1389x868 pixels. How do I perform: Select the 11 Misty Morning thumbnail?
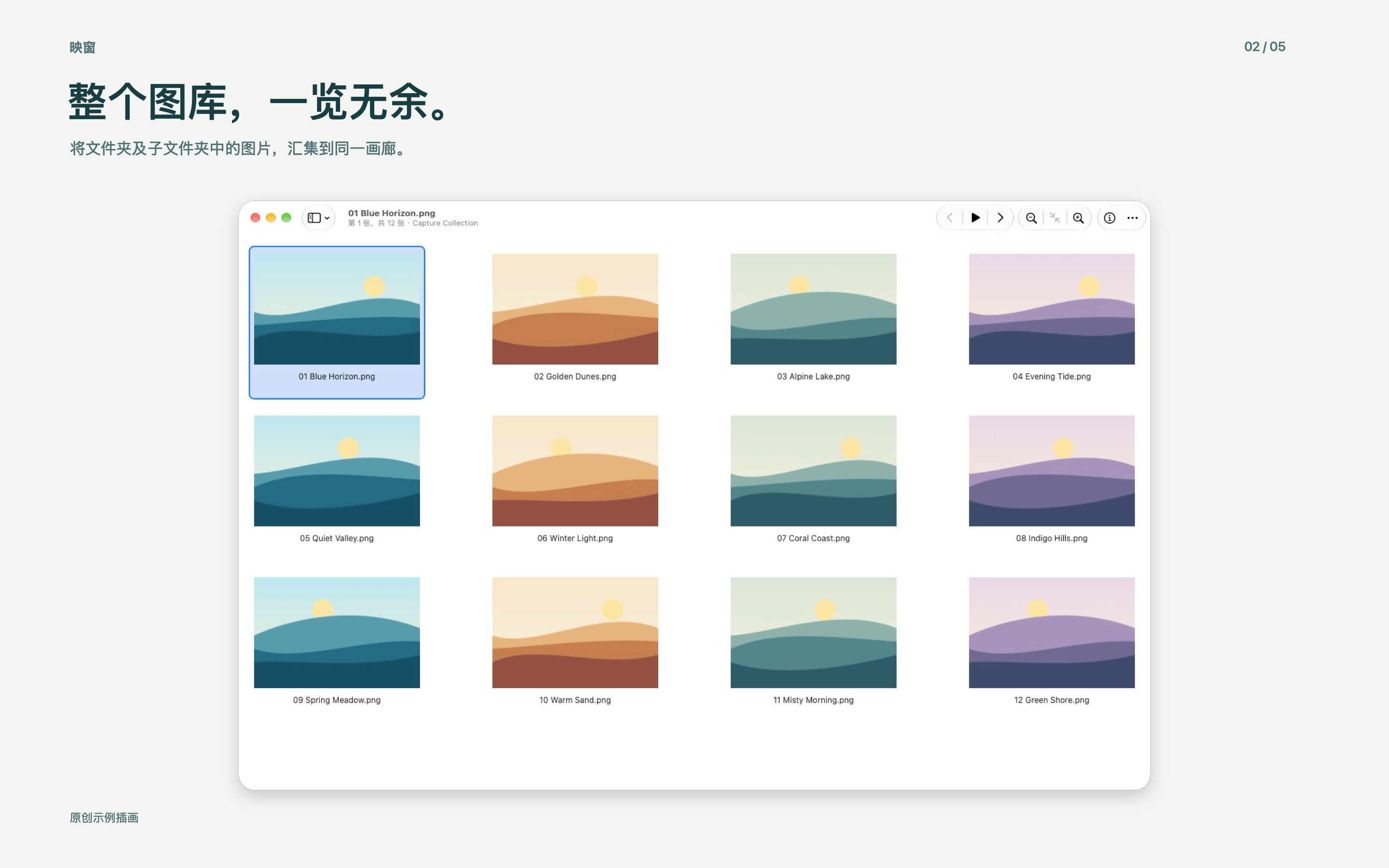813,633
